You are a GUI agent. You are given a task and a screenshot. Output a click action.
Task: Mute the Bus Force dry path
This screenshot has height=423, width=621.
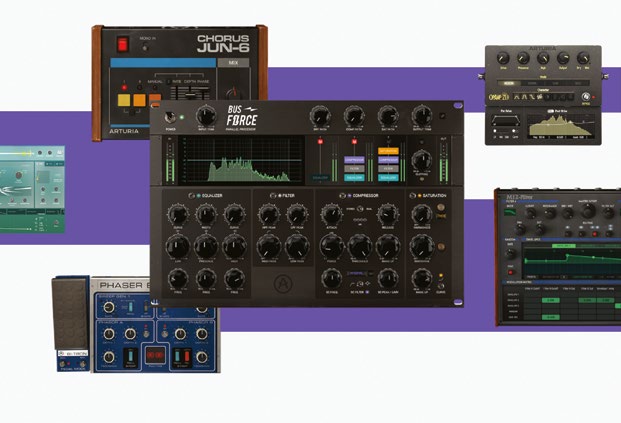tap(320, 141)
